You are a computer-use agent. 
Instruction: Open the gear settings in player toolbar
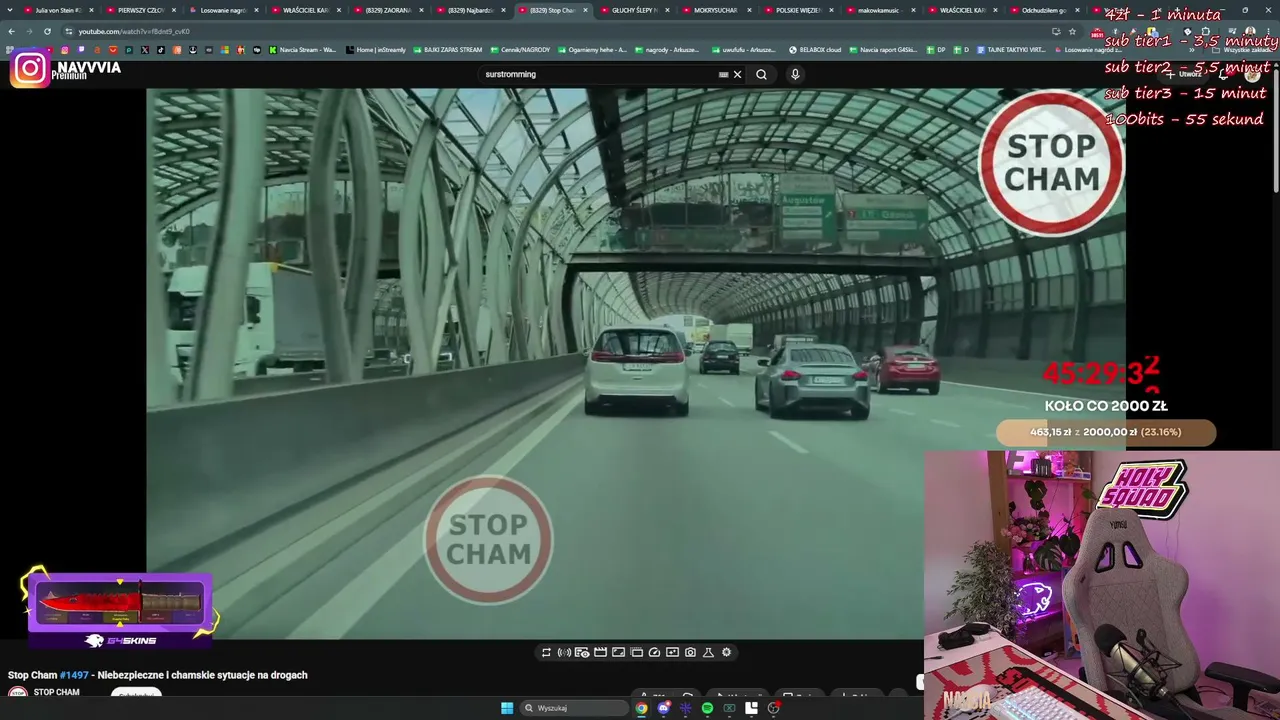(x=726, y=652)
